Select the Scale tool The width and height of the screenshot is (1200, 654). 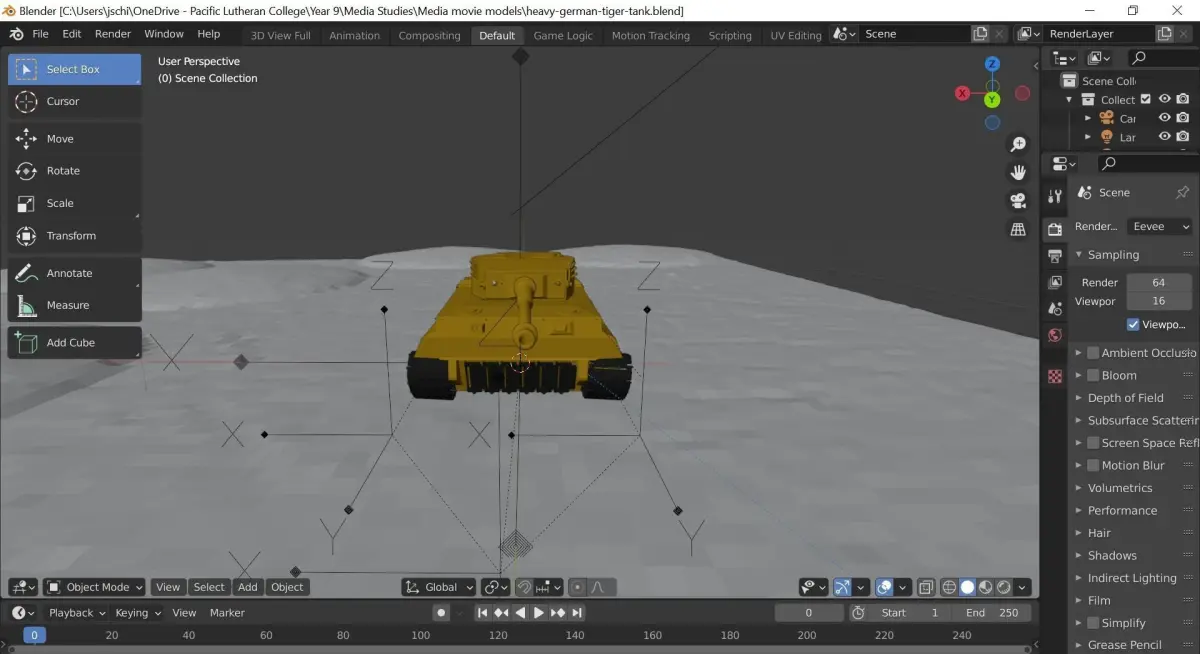coord(75,203)
